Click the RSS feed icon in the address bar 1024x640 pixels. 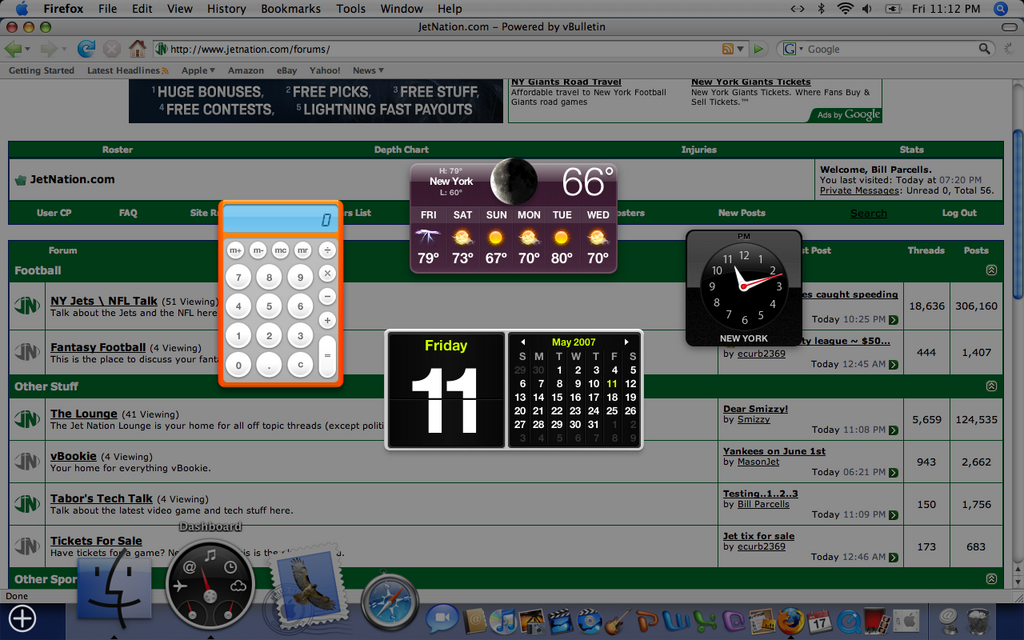(x=728, y=49)
